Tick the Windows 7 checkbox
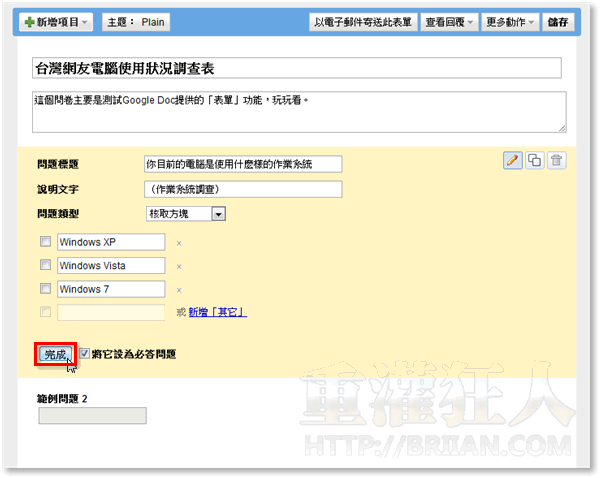The image size is (600, 478). point(46,288)
